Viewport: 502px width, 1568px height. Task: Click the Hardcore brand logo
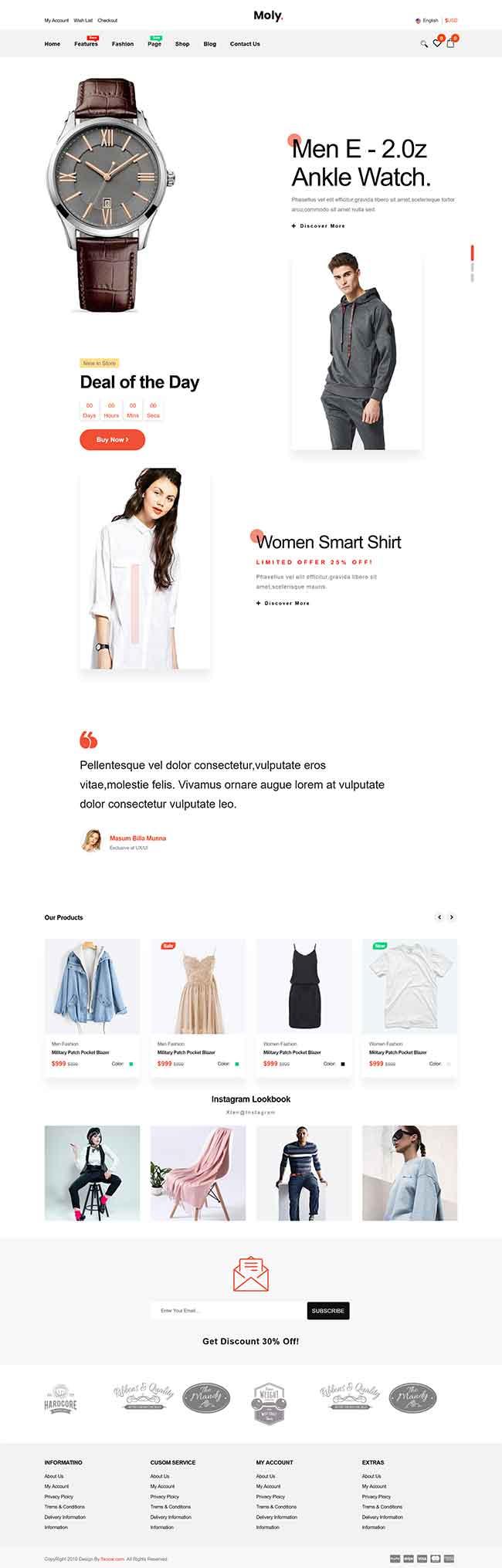point(61,1398)
